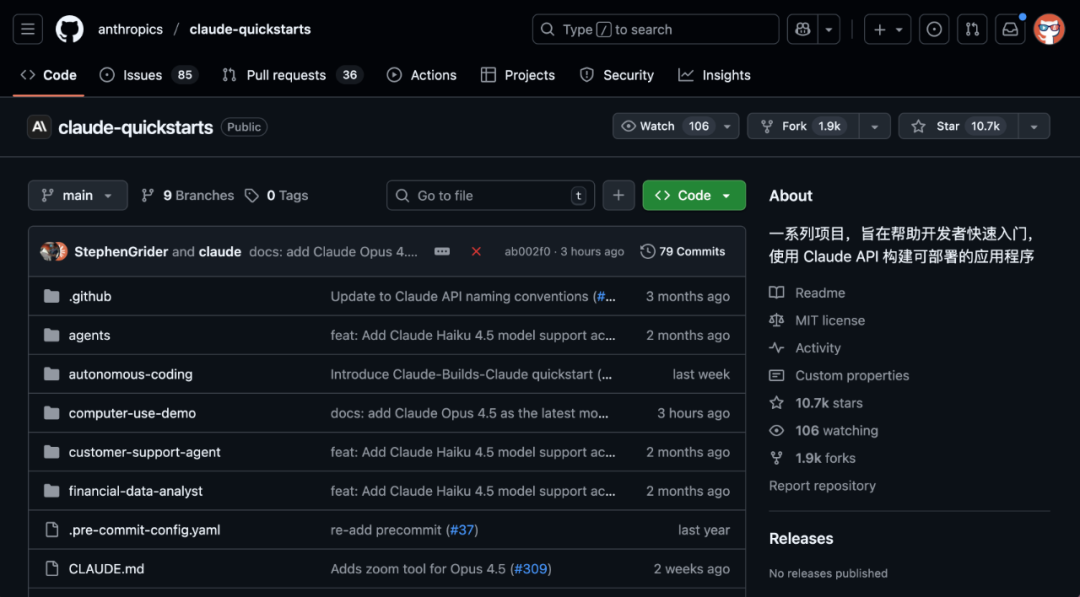Fork the repository
This screenshot has height=597, width=1080.
tap(803, 126)
